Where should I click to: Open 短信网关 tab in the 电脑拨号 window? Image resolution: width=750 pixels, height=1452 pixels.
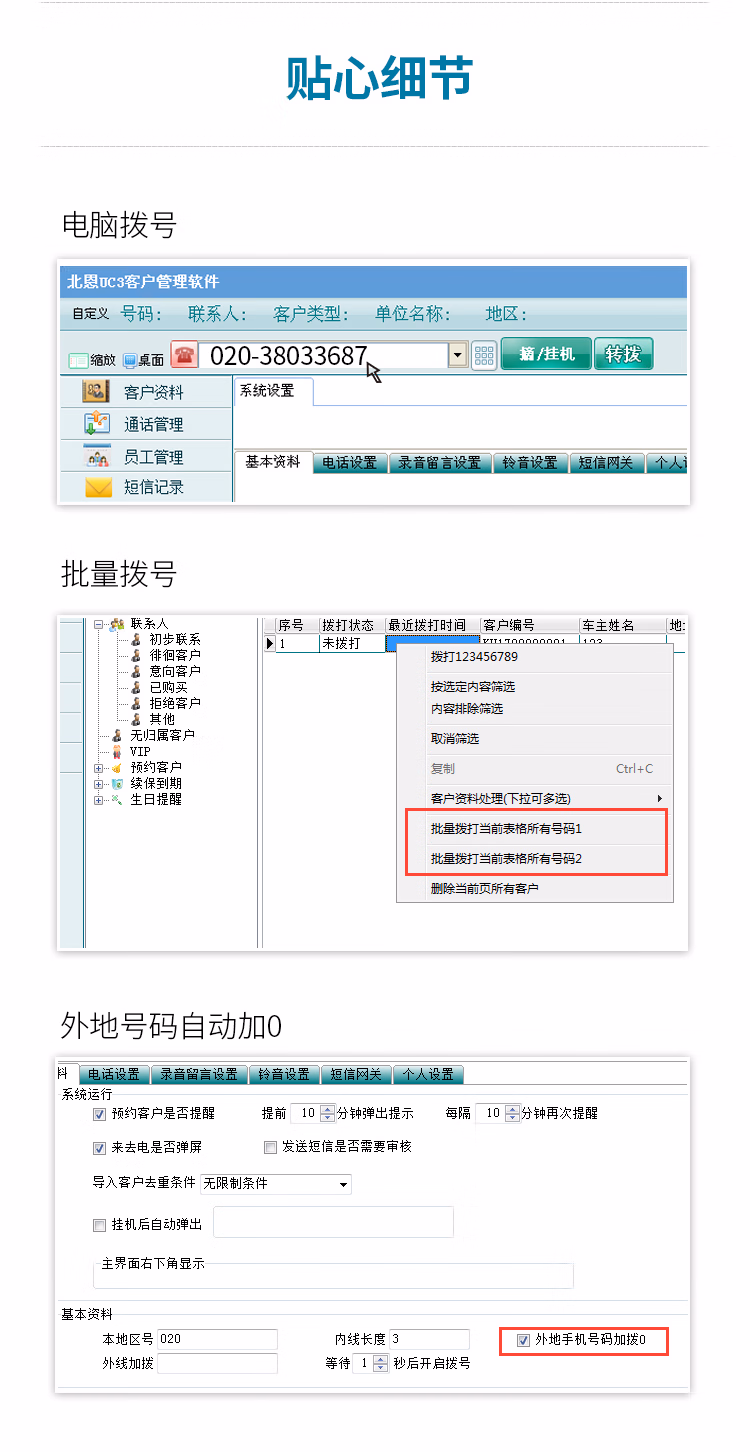(x=607, y=463)
